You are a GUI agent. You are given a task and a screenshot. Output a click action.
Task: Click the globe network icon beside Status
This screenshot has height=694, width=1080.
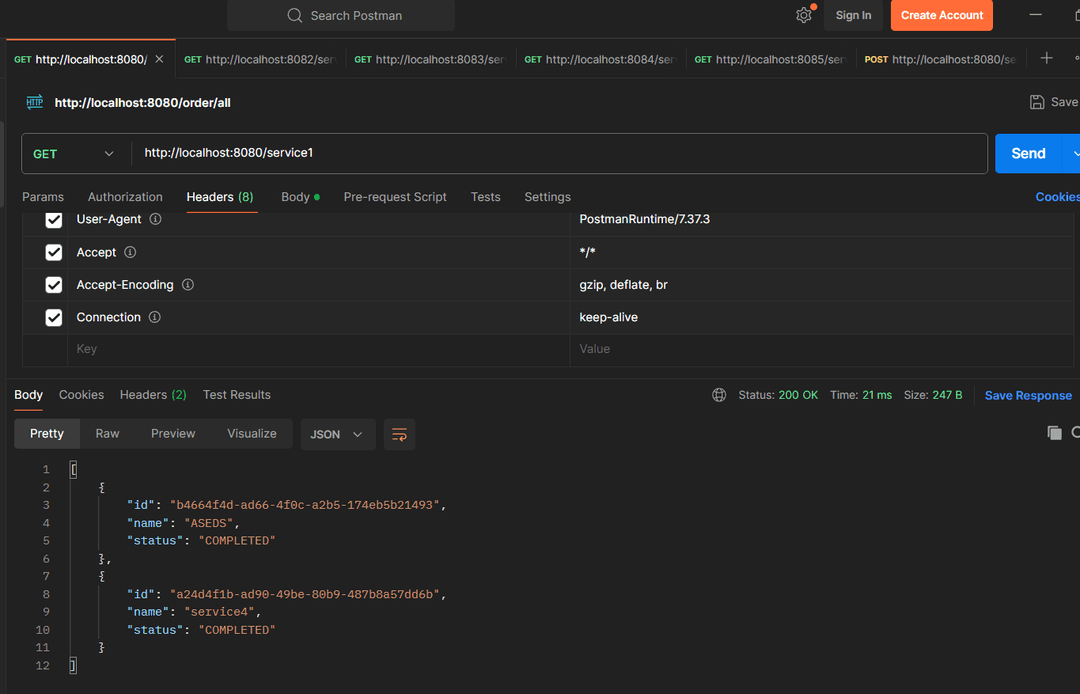point(719,395)
